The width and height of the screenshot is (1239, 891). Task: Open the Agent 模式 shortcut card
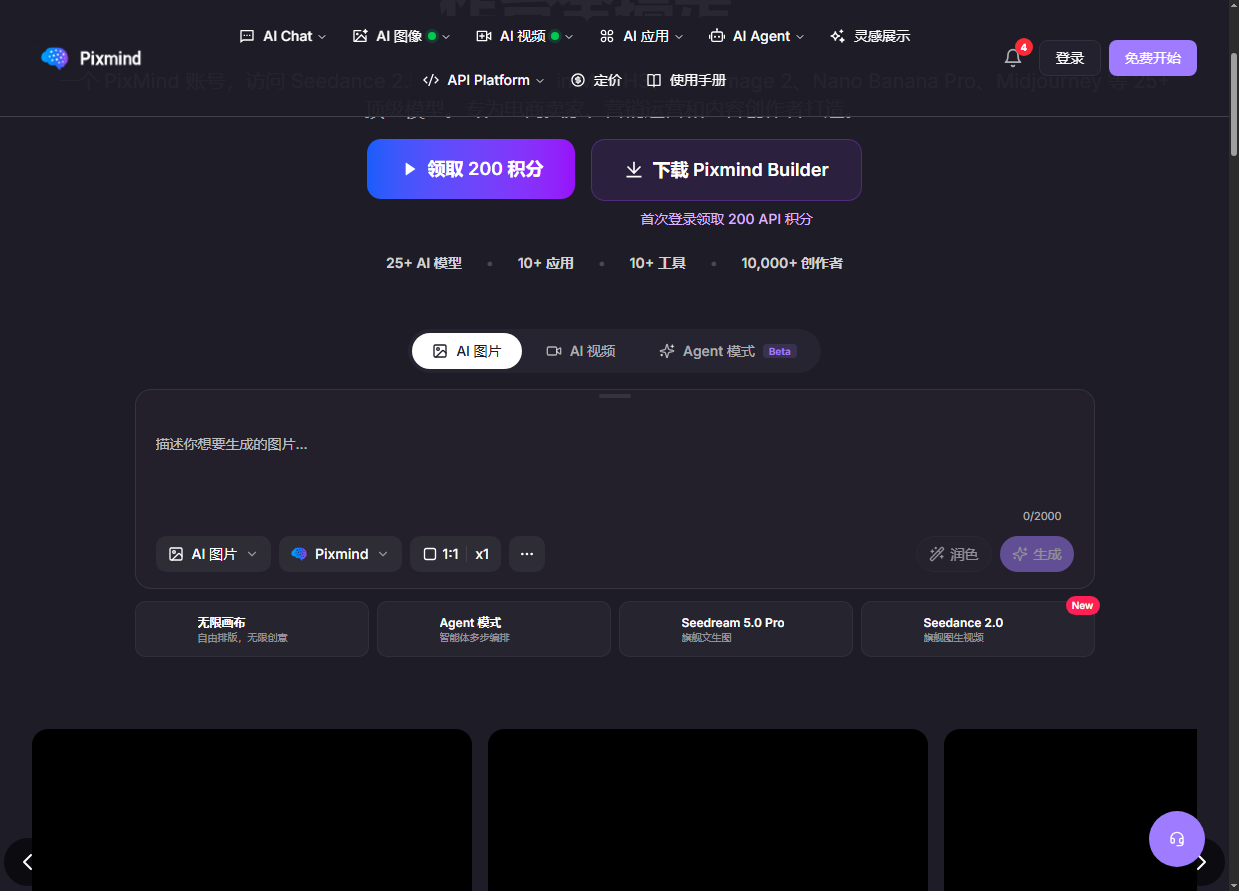click(494, 629)
